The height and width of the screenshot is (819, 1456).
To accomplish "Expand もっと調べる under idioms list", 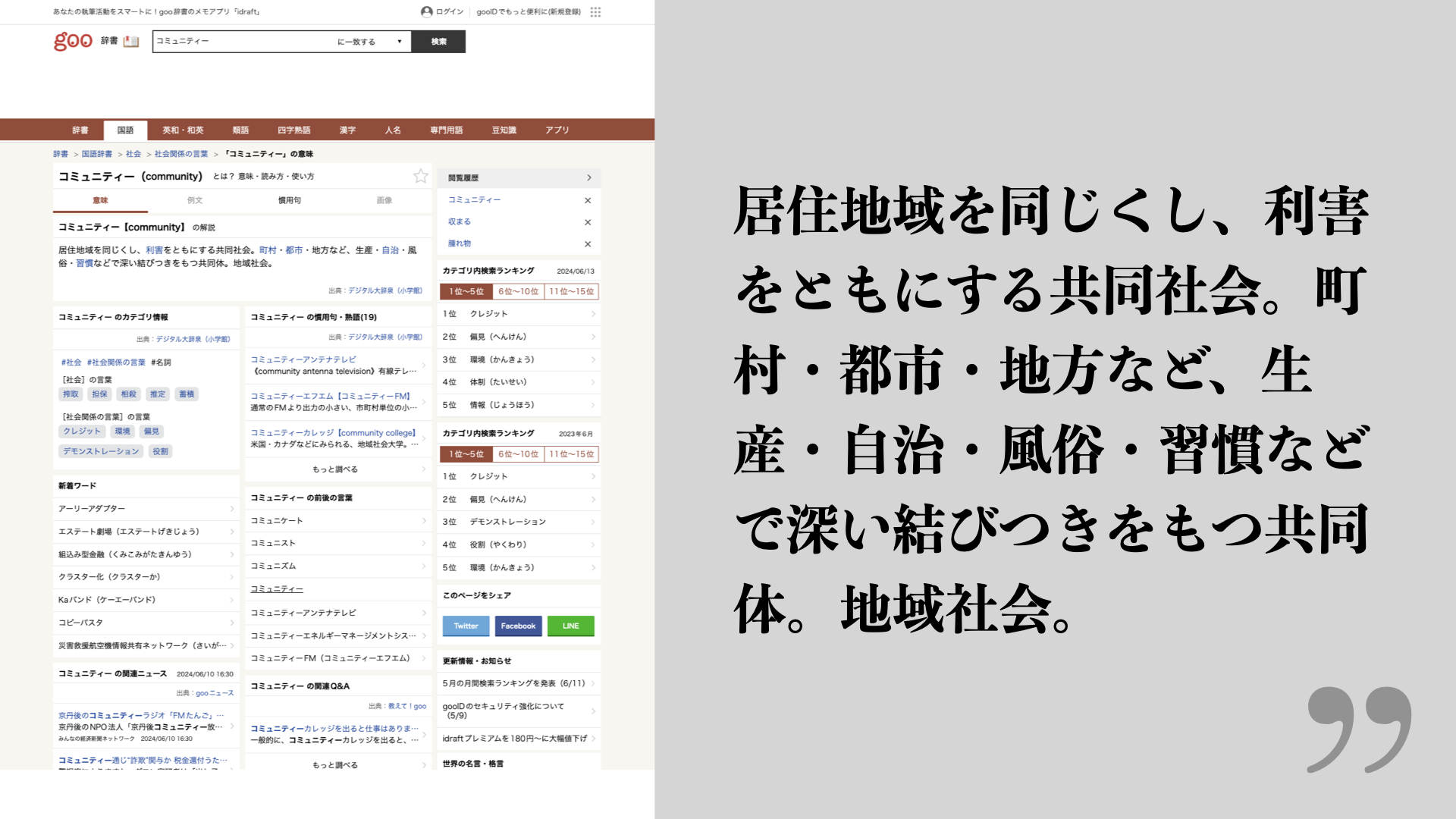I will click(x=336, y=469).
